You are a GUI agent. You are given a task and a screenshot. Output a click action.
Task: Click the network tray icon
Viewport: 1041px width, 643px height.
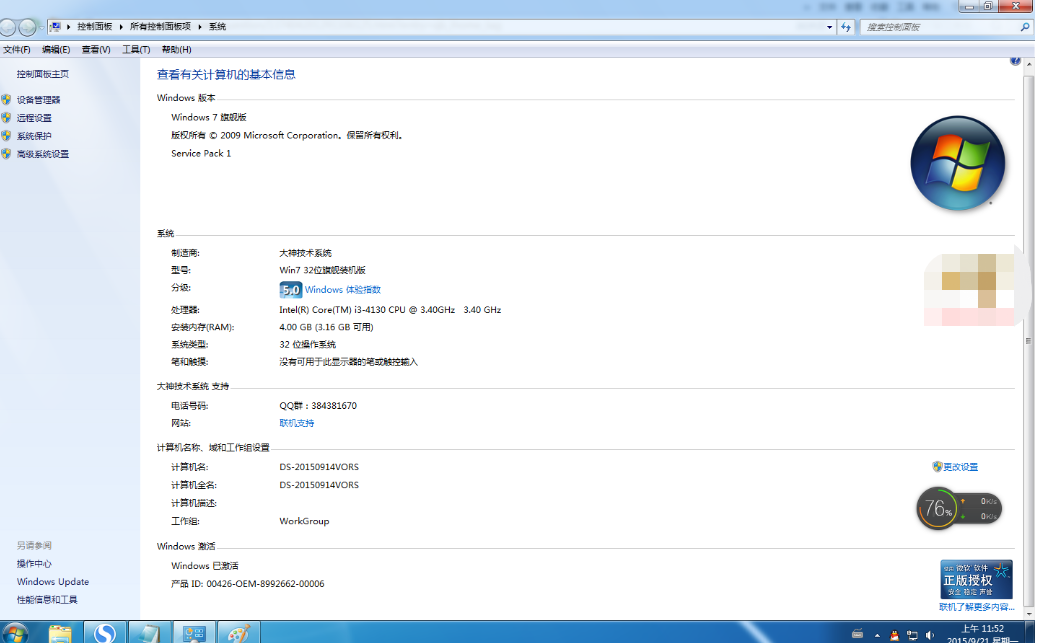(x=912, y=635)
